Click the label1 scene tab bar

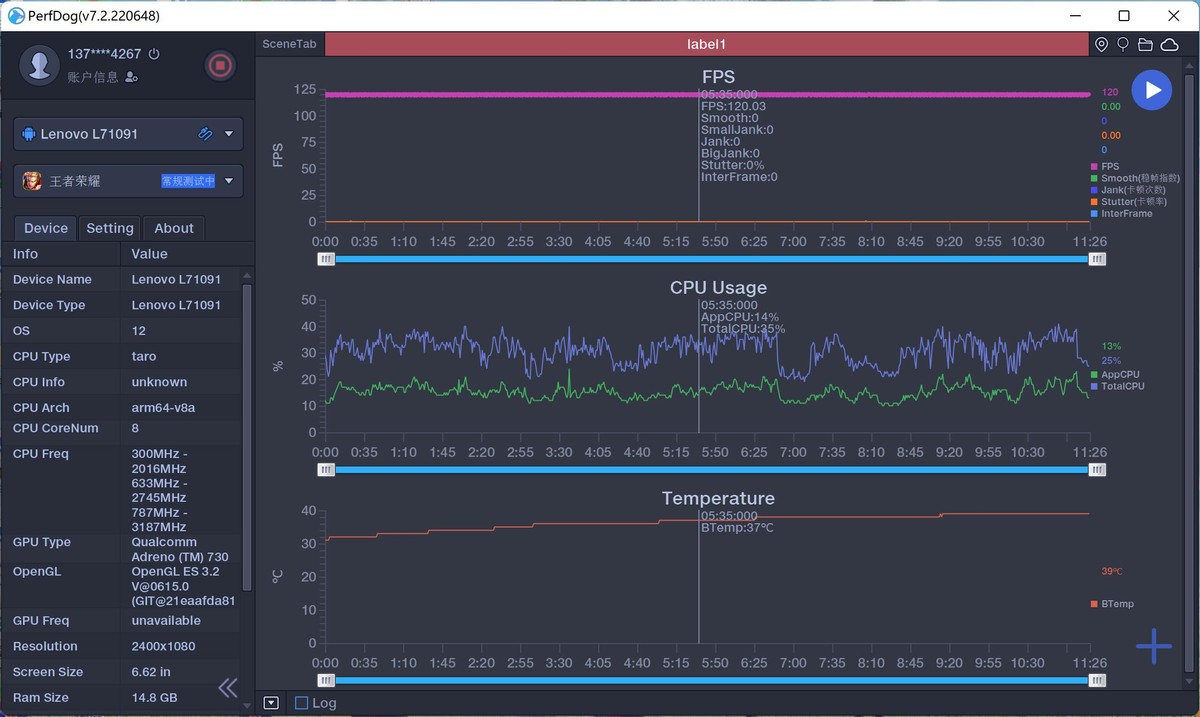click(x=706, y=45)
